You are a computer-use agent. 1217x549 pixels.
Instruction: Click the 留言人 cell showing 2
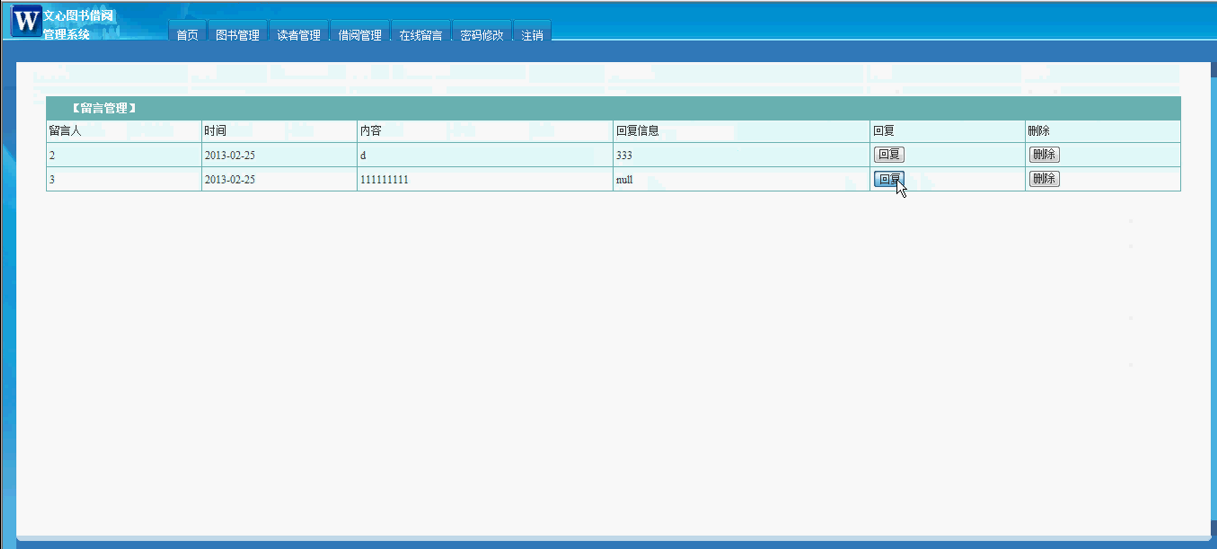[x=124, y=155]
